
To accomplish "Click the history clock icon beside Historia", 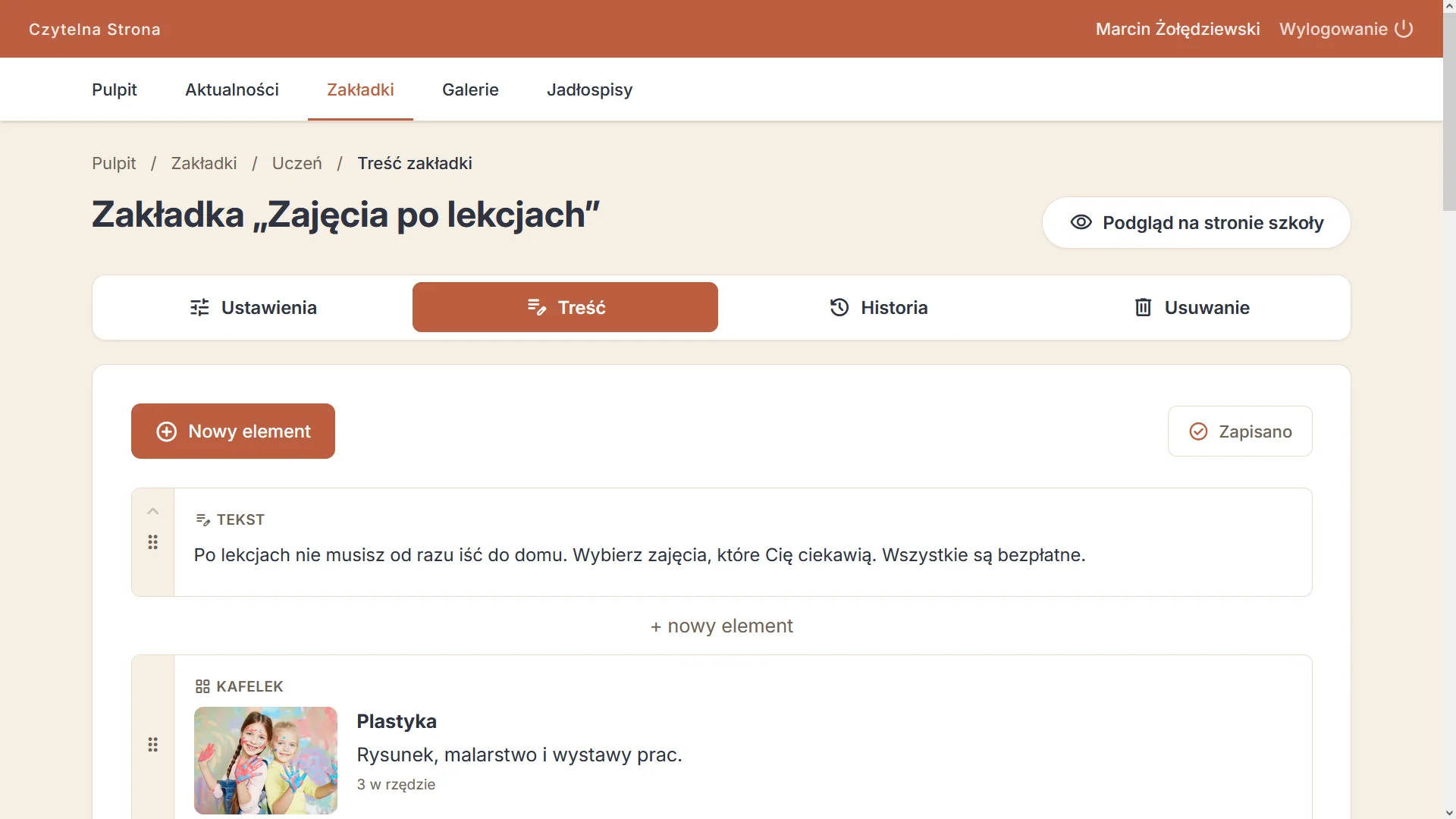I will 839,307.
